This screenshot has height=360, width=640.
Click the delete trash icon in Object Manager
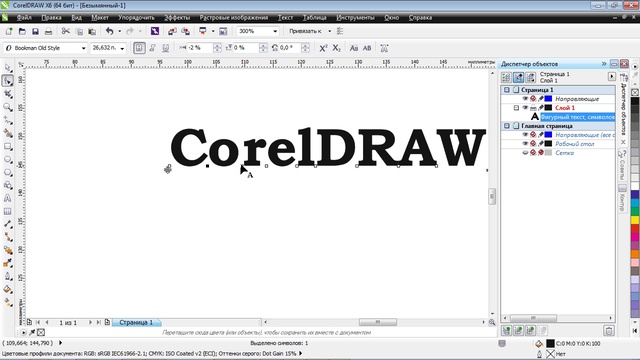tap(609, 330)
